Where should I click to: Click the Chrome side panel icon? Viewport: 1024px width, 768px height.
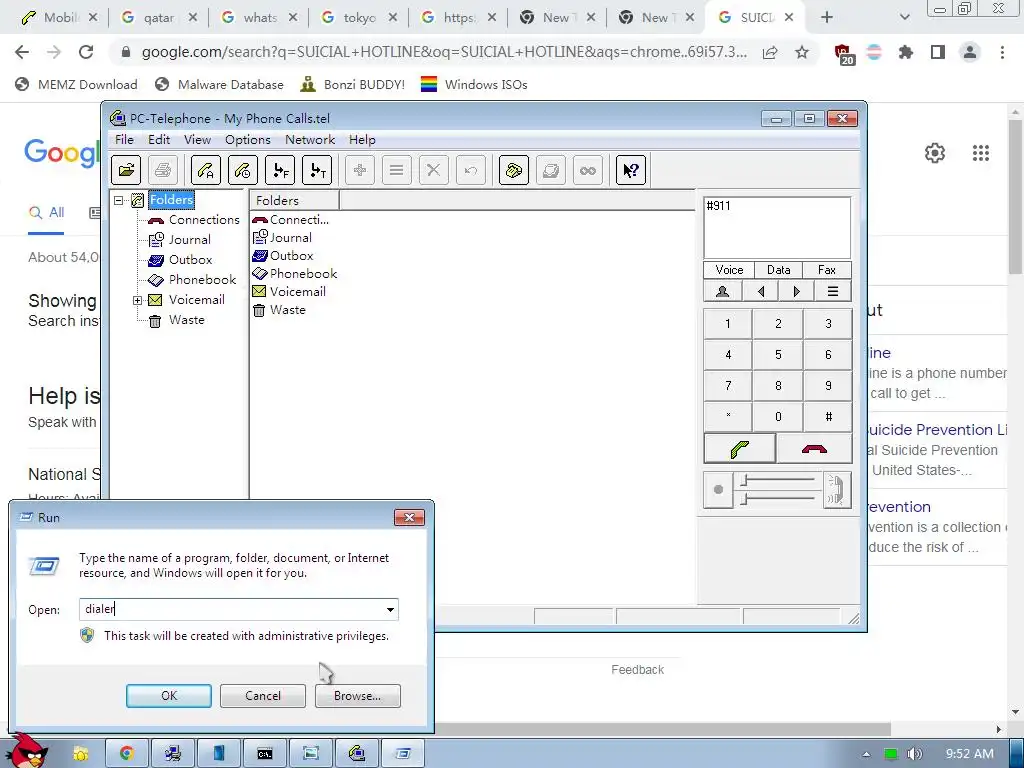point(938,52)
